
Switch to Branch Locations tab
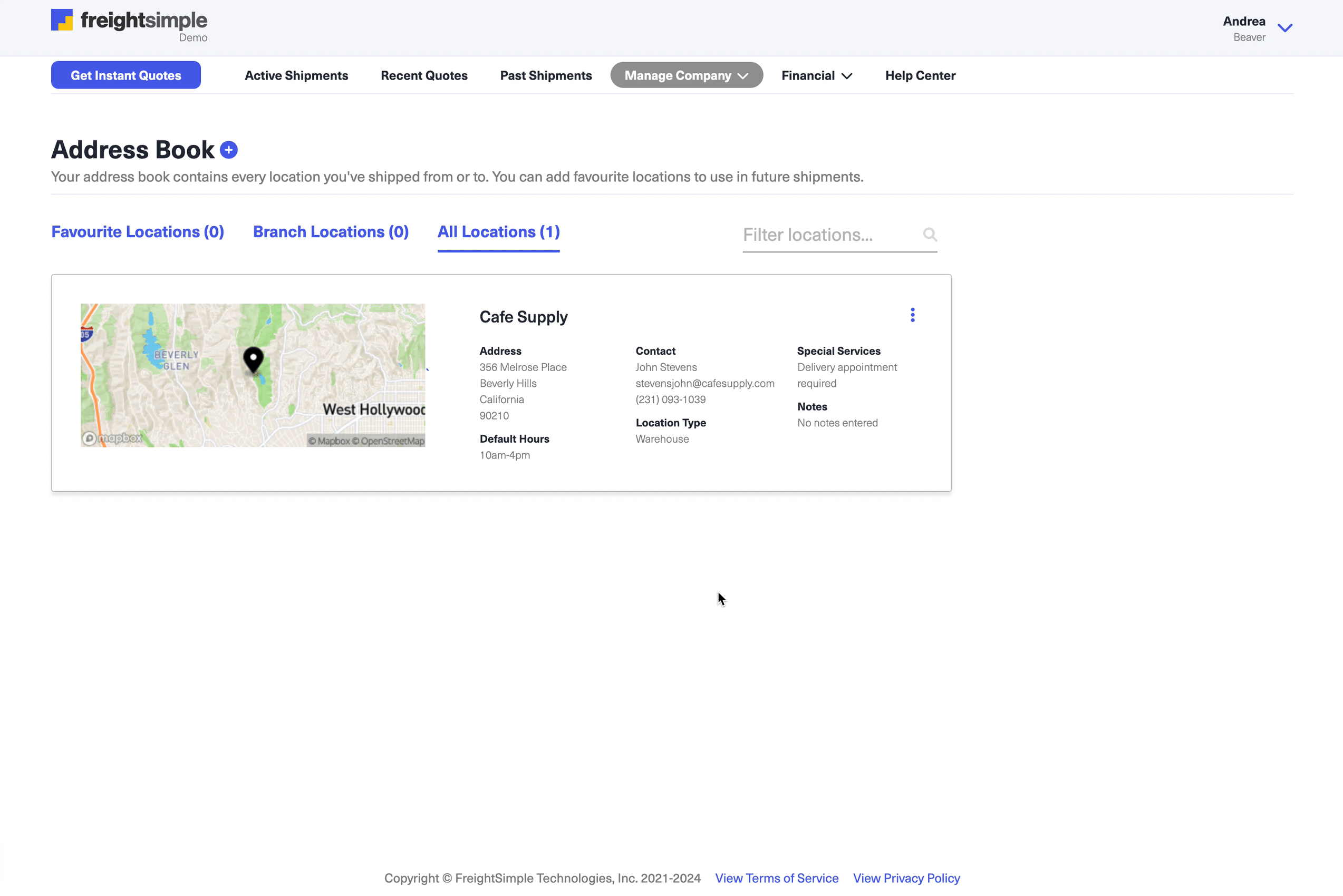coord(331,232)
